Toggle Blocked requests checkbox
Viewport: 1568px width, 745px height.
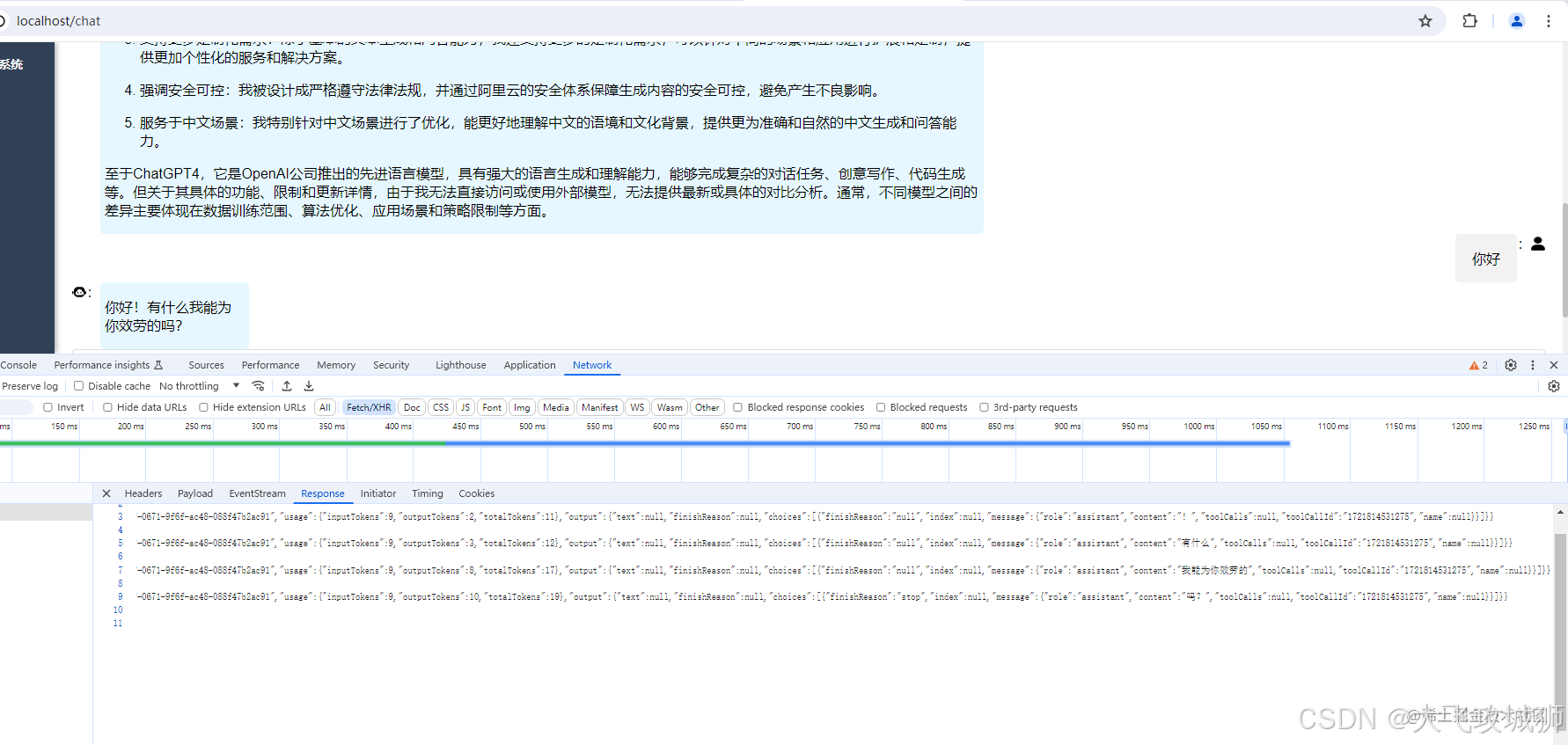click(x=881, y=407)
